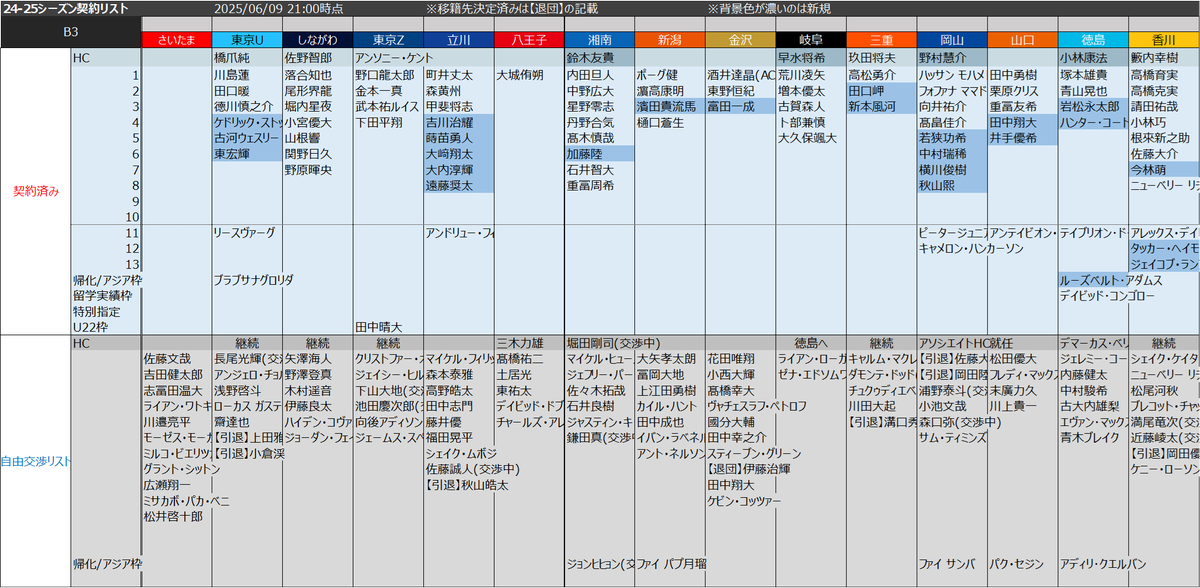The image size is (1200, 588).
Task: Select the さいたま team header cell
Action: point(177,40)
